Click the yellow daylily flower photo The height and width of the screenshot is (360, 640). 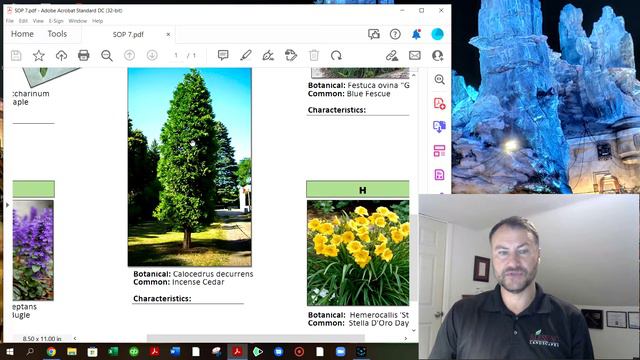pos(358,253)
